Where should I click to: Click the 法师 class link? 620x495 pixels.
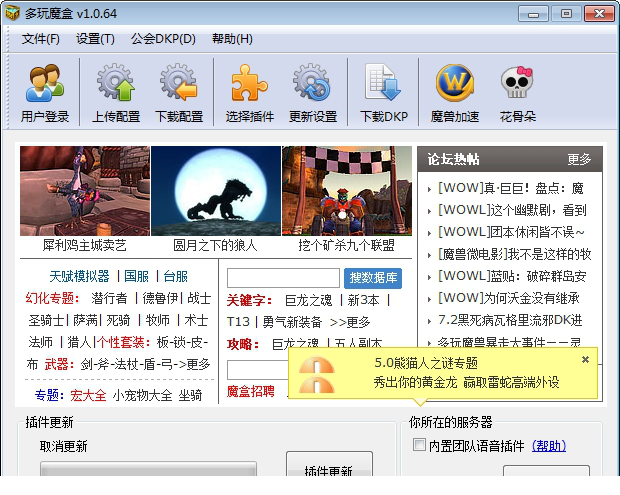tap(40, 342)
